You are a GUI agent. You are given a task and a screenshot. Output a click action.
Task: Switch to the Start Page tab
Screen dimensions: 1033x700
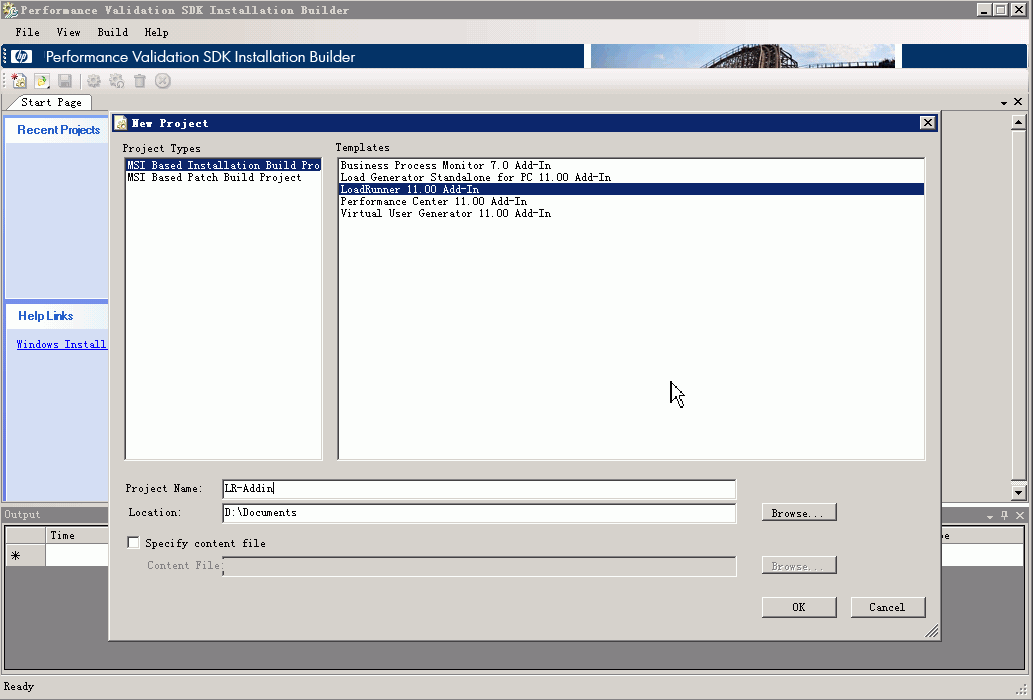[51, 102]
